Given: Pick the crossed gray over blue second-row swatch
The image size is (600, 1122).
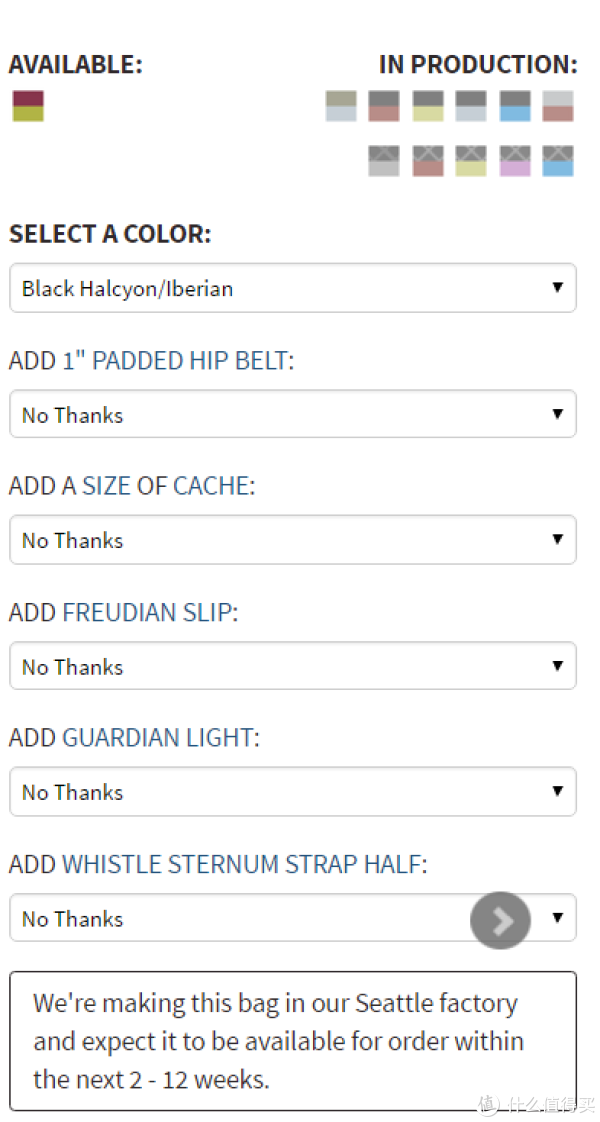Looking at the screenshot, I should 558,161.
